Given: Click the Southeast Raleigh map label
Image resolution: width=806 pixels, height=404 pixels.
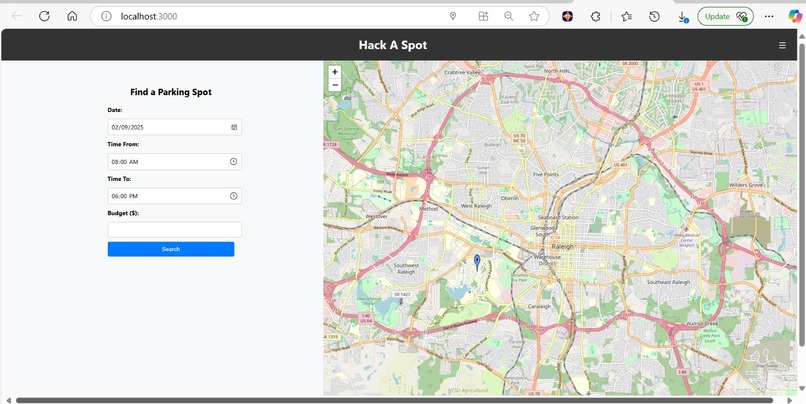Looking at the screenshot, I should pyautogui.click(x=668, y=282).
